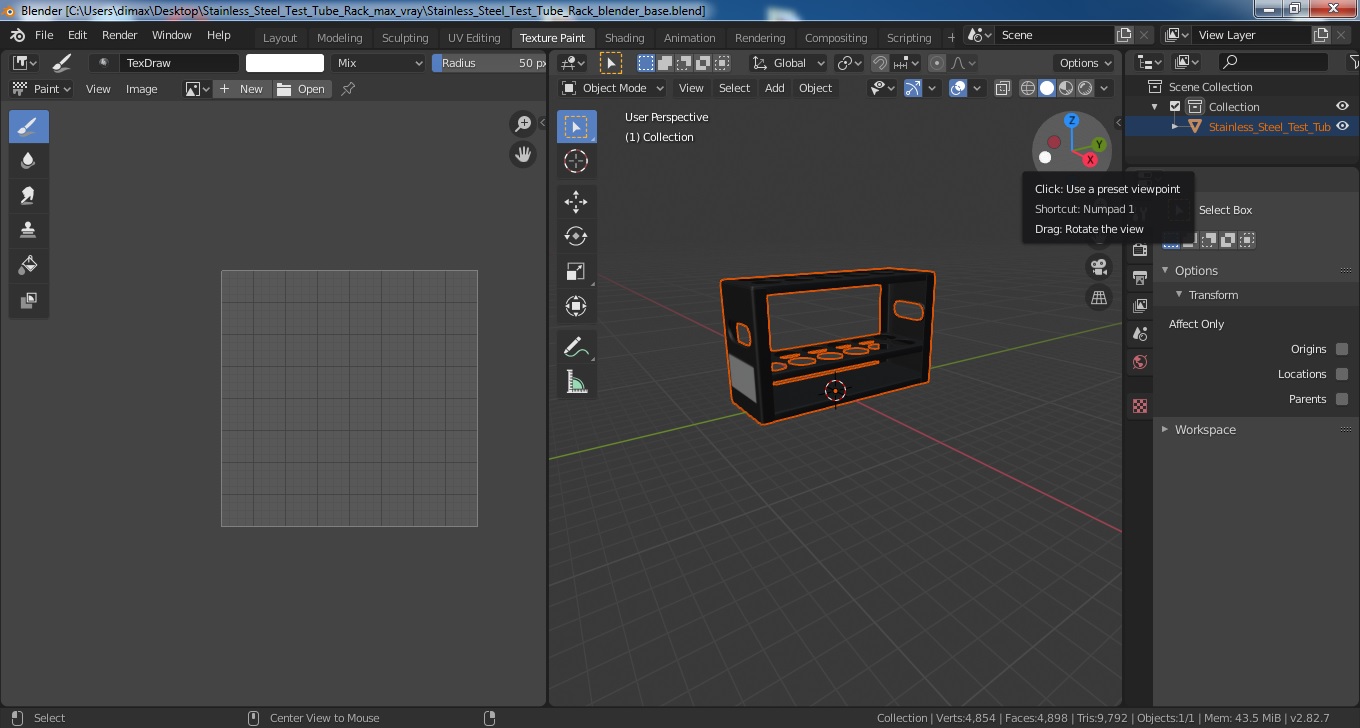Viewport: 1360px width, 728px height.
Task: Open the View Layer properties icon
Action: pos(1140,306)
